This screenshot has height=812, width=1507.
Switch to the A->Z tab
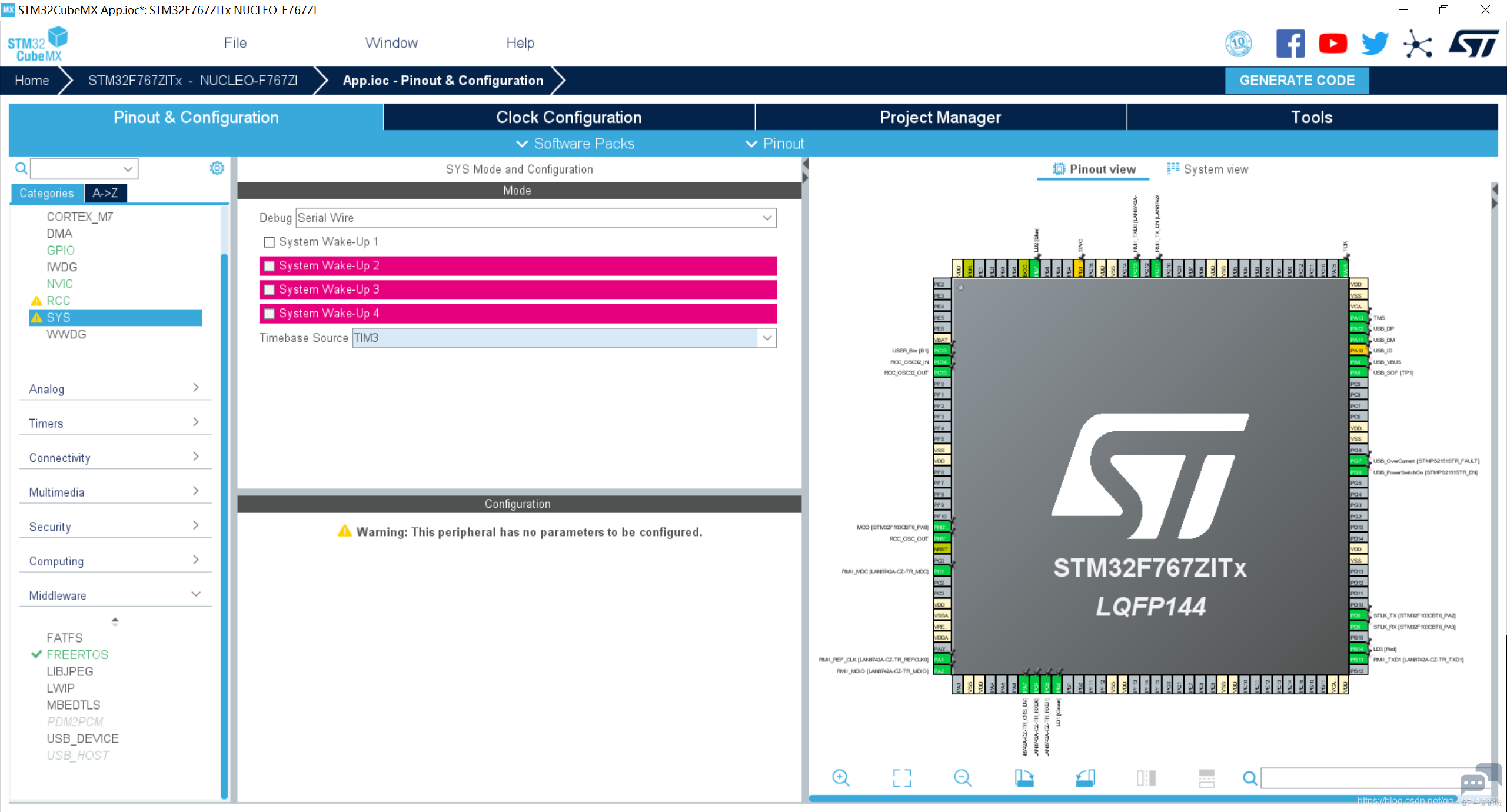click(105, 193)
